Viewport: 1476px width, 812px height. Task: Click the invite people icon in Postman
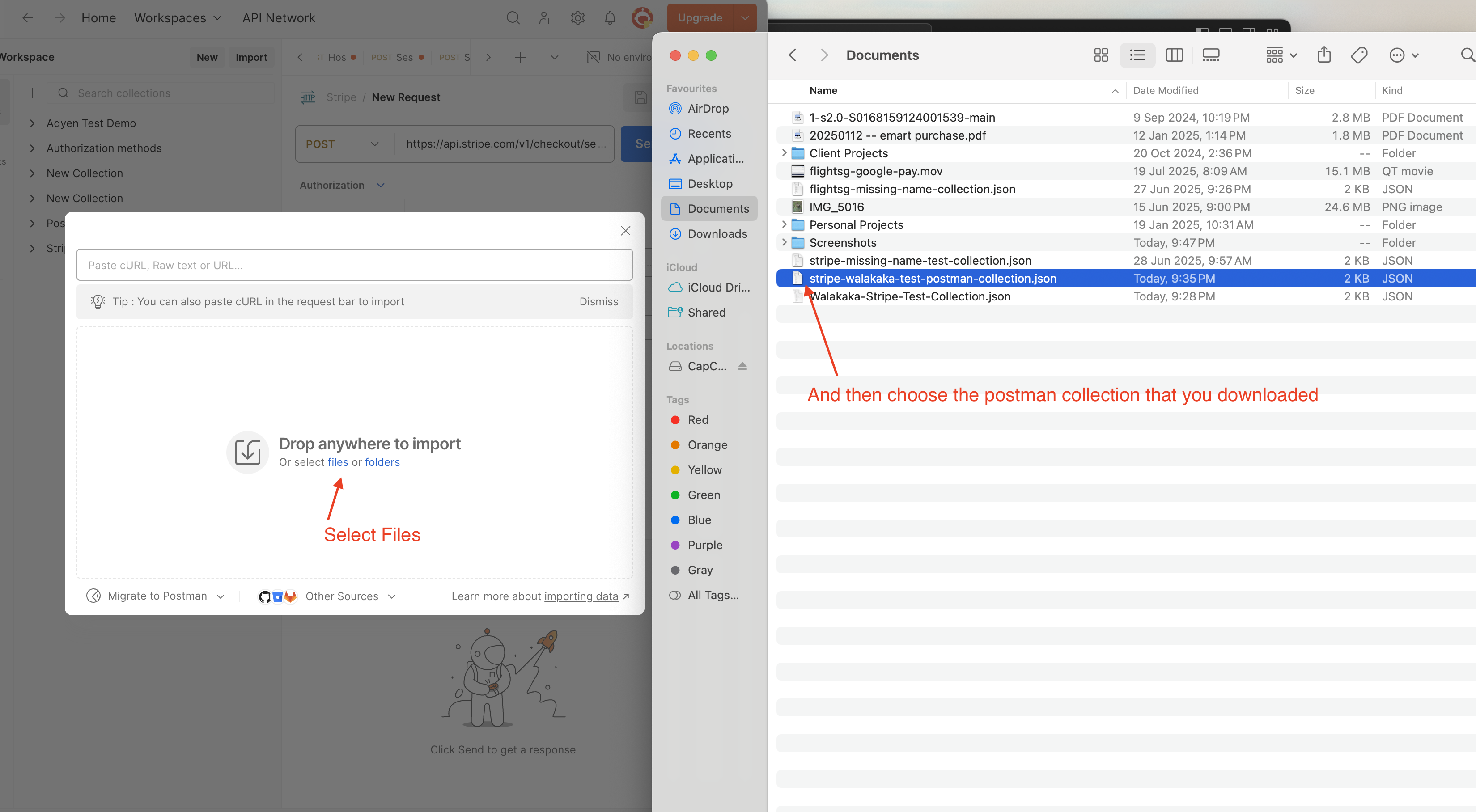point(545,18)
